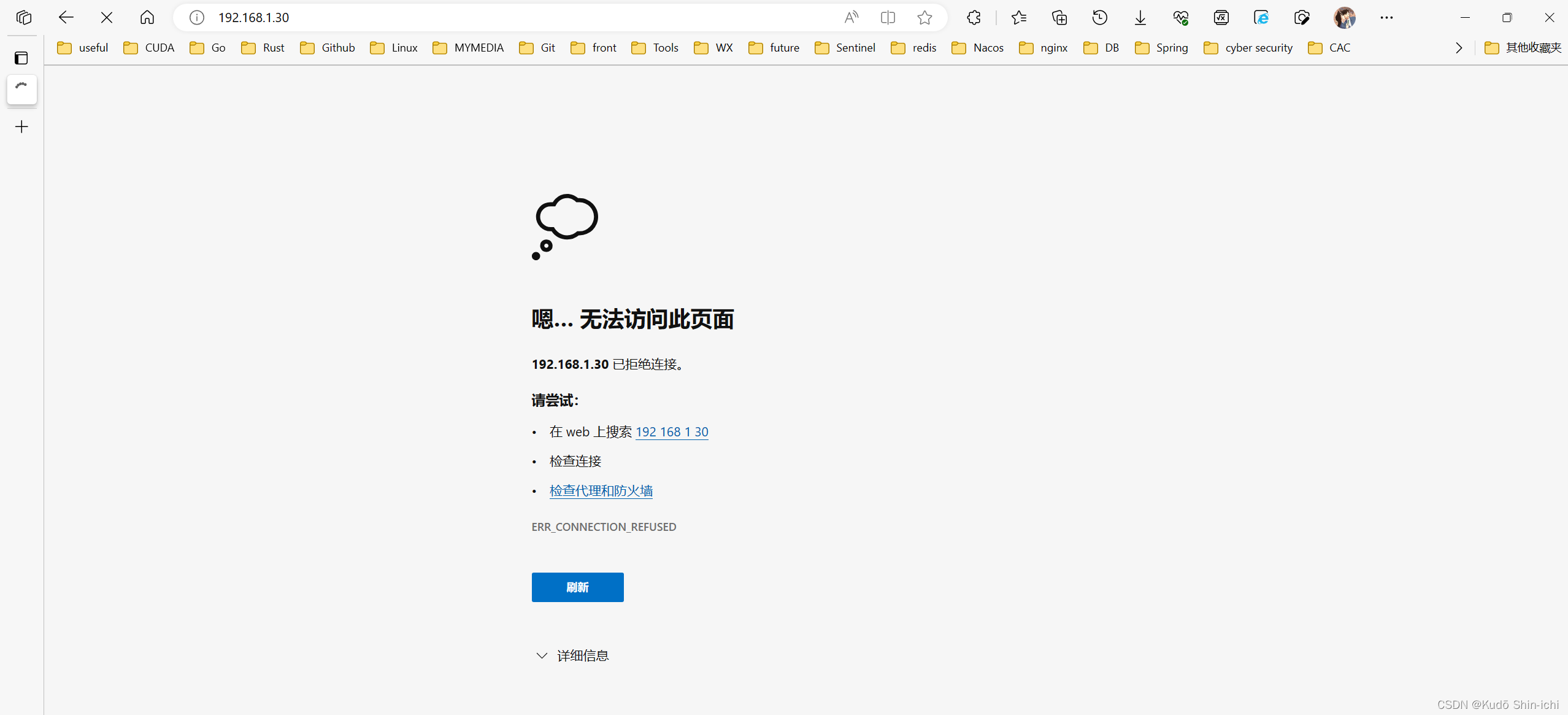Open the Github bookmark folder

point(328,48)
